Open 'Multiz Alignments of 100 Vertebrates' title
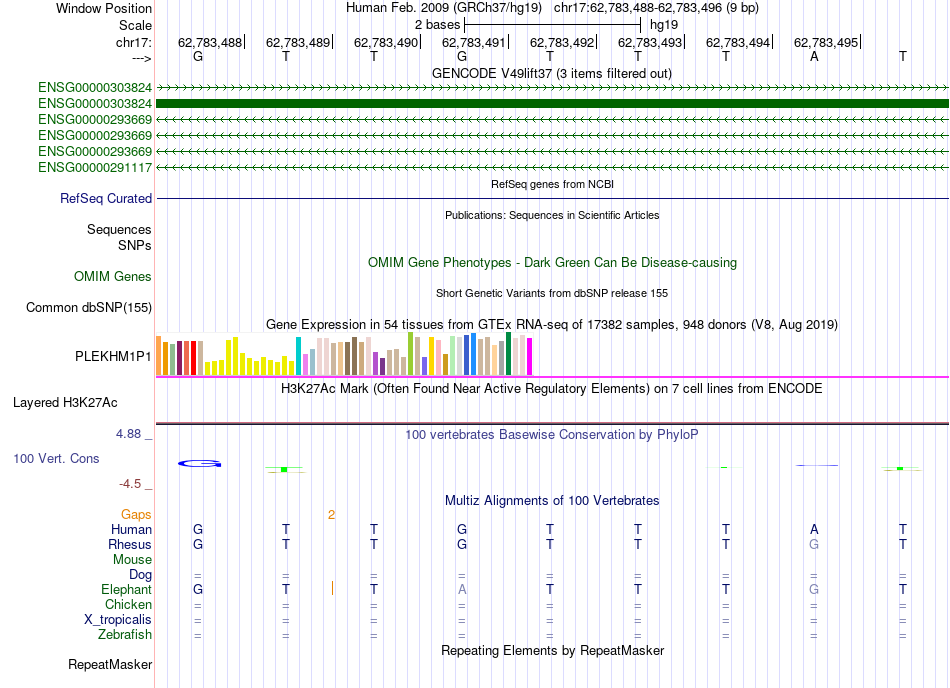The height and width of the screenshot is (688, 950). click(552, 500)
